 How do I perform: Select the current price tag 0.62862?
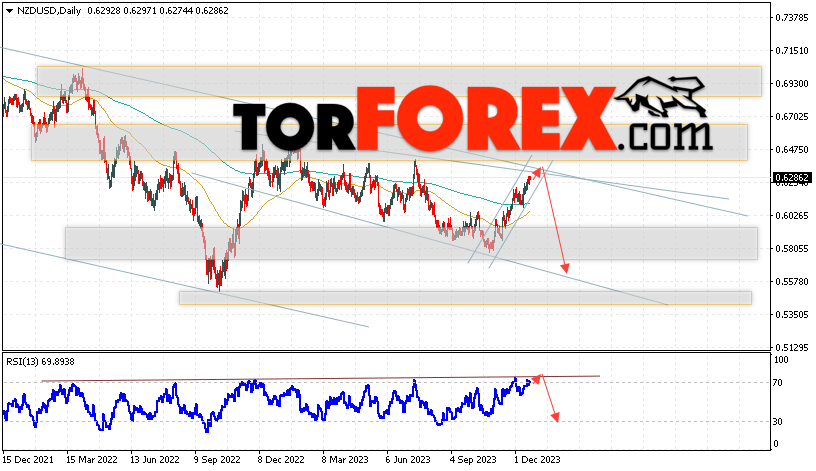click(x=792, y=178)
